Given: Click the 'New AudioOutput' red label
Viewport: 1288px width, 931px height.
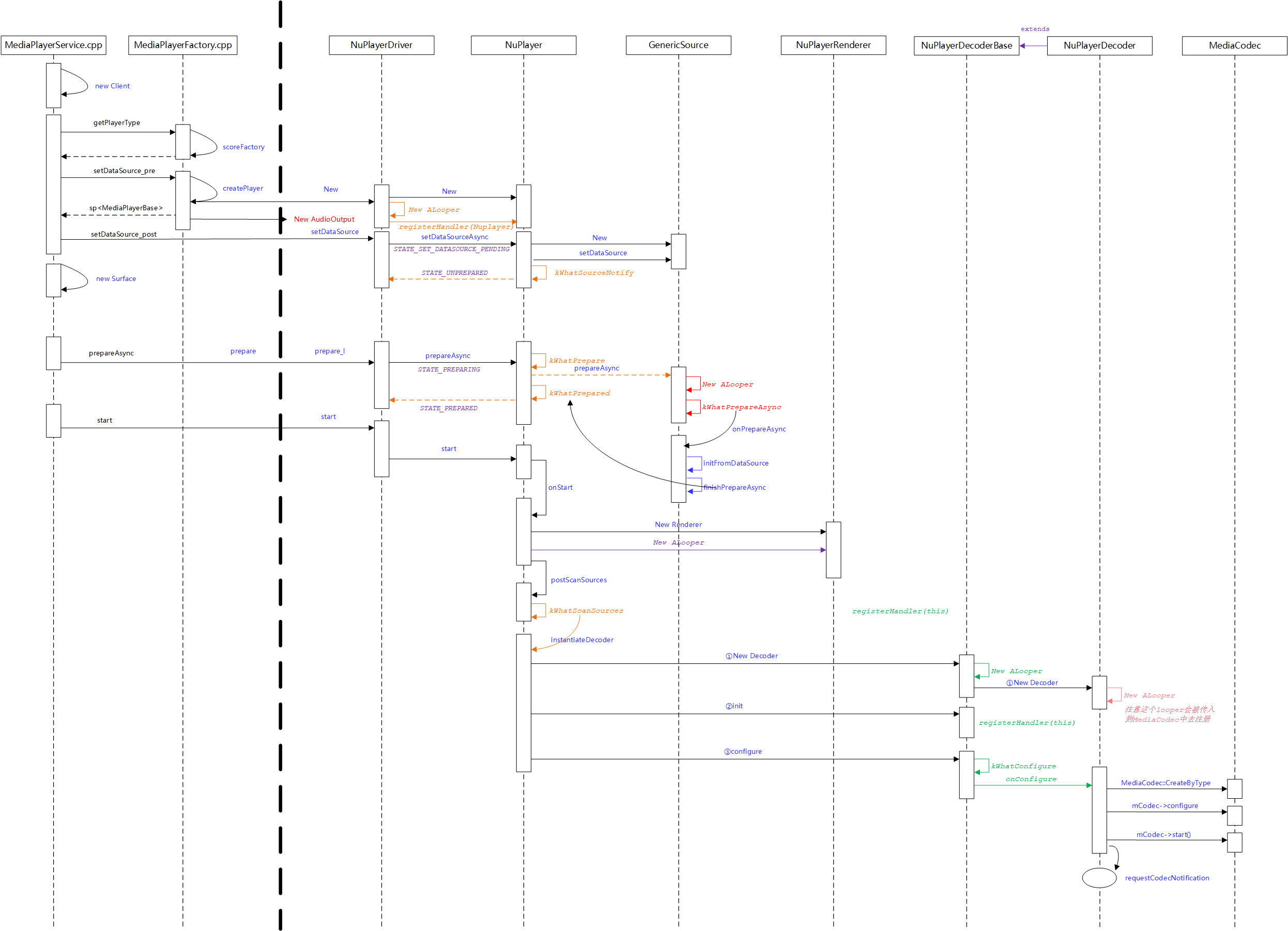Looking at the screenshot, I should coord(324,219).
